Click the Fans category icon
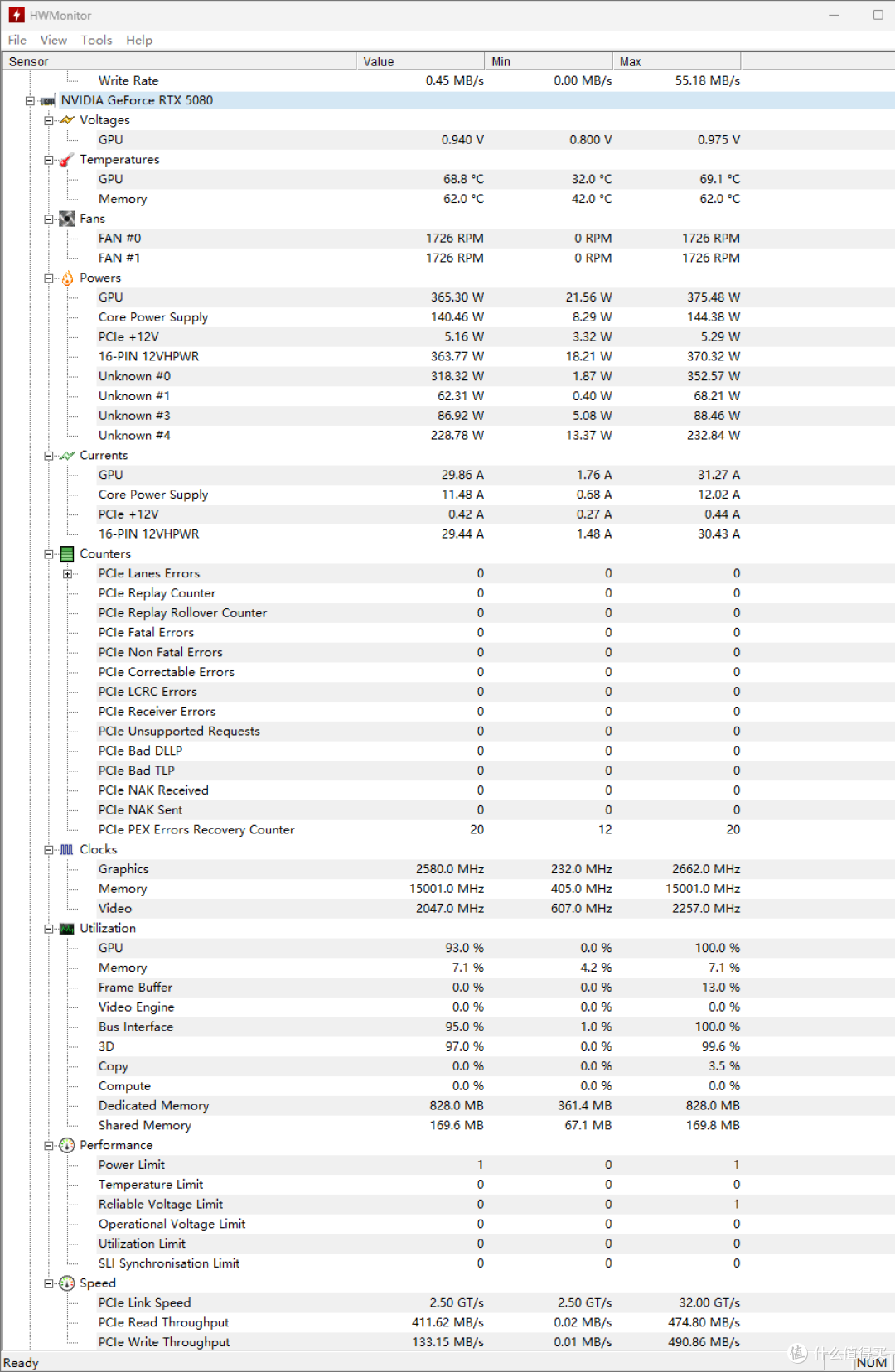Viewport: 895px width, 1372px height. (x=67, y=219)
